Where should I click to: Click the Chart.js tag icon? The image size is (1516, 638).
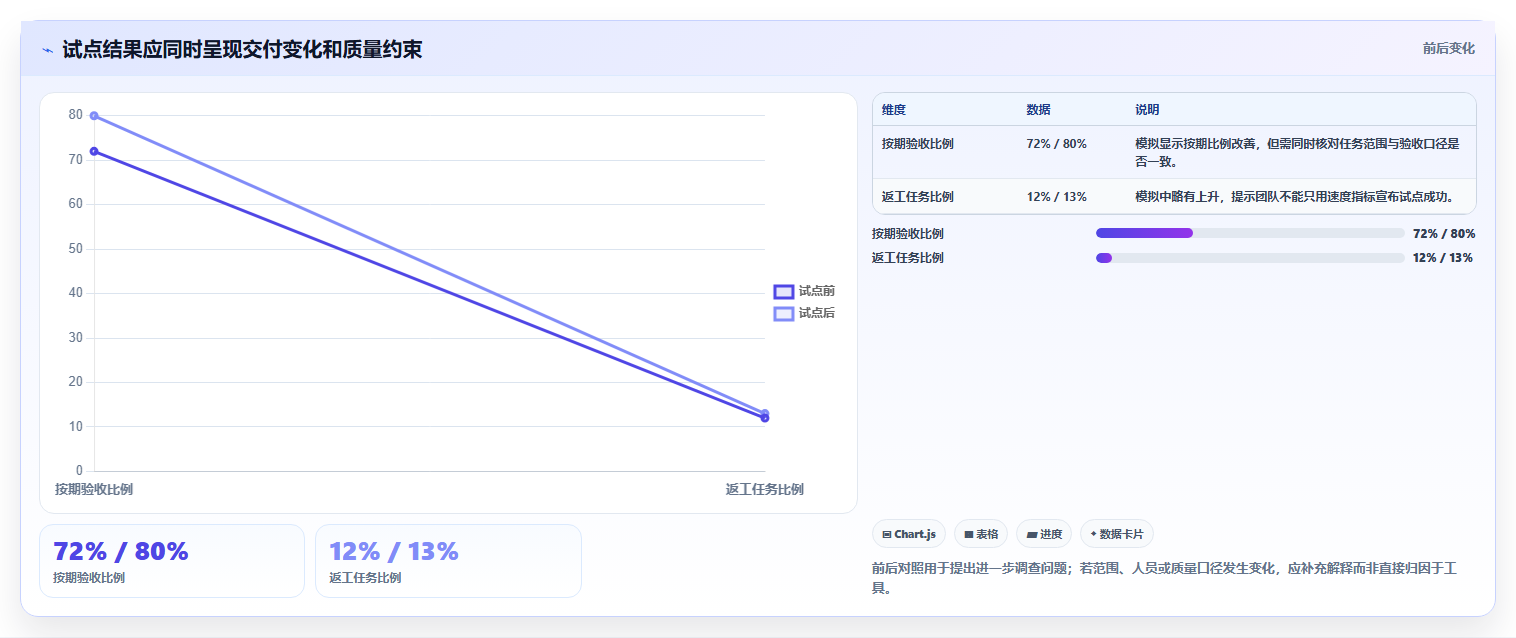click(x=887, y=535)
